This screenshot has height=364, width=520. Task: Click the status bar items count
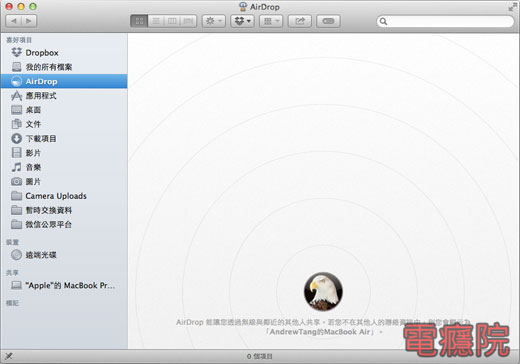coord(260,356)
